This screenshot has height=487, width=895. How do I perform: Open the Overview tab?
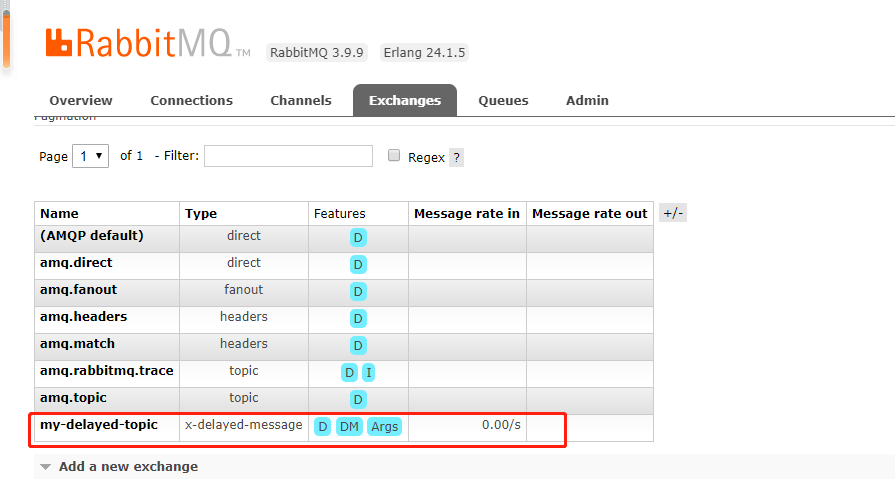click(x=80, y=100)
